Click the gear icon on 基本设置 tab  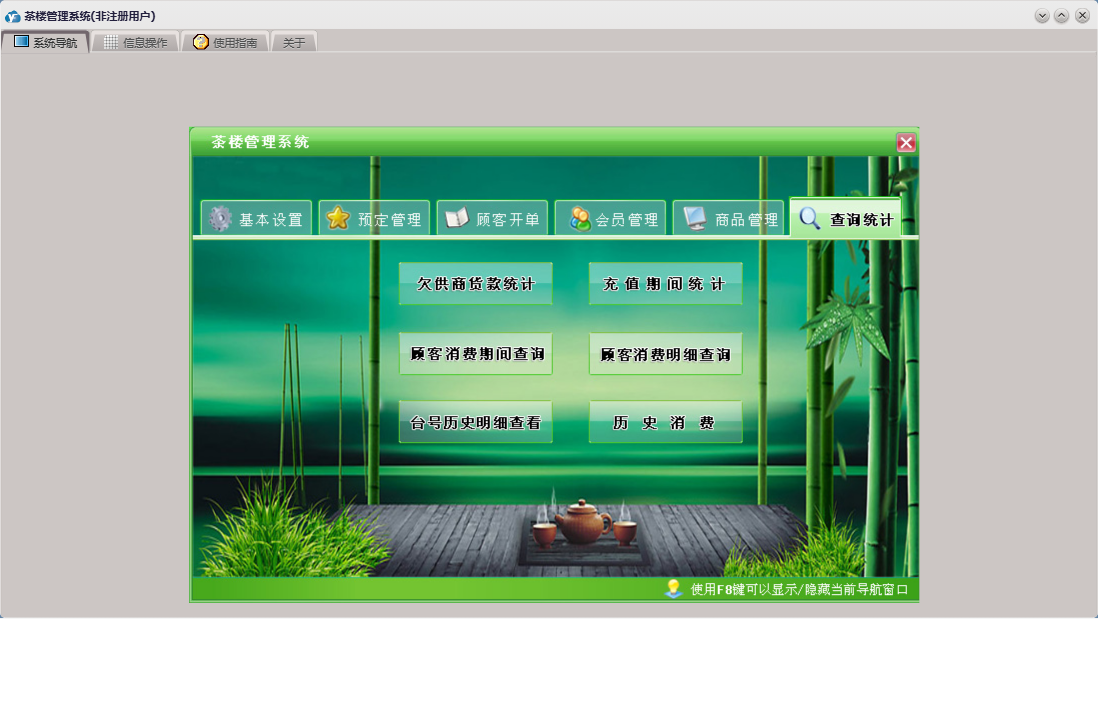click(220, 219)
